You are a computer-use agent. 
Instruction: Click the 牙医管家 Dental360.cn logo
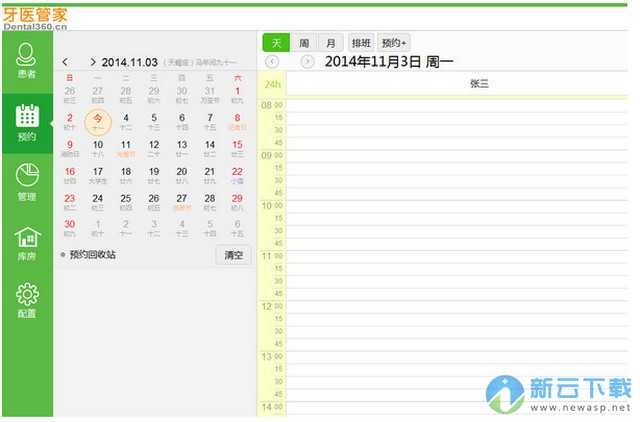coord(35,19)
